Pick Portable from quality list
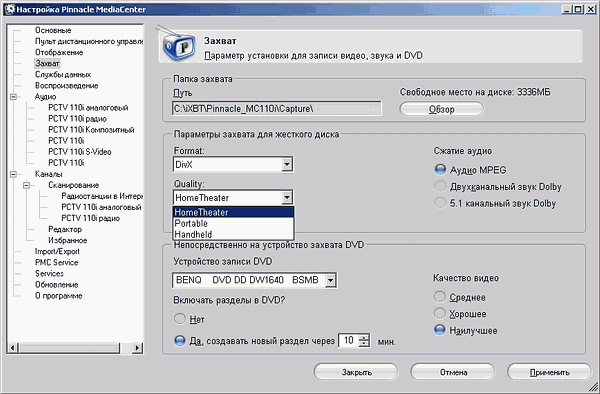The height and width of the screenshot is (394, 600). point(233,223)
